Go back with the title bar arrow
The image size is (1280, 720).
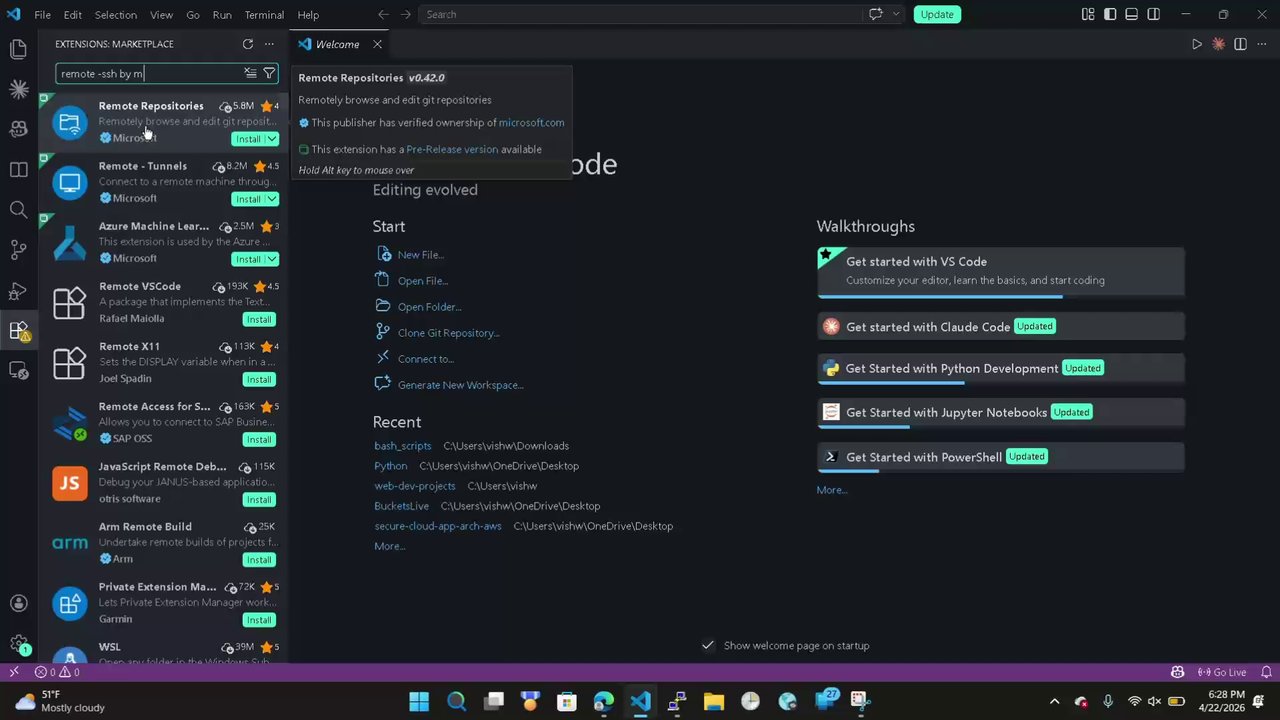point(383,14)
